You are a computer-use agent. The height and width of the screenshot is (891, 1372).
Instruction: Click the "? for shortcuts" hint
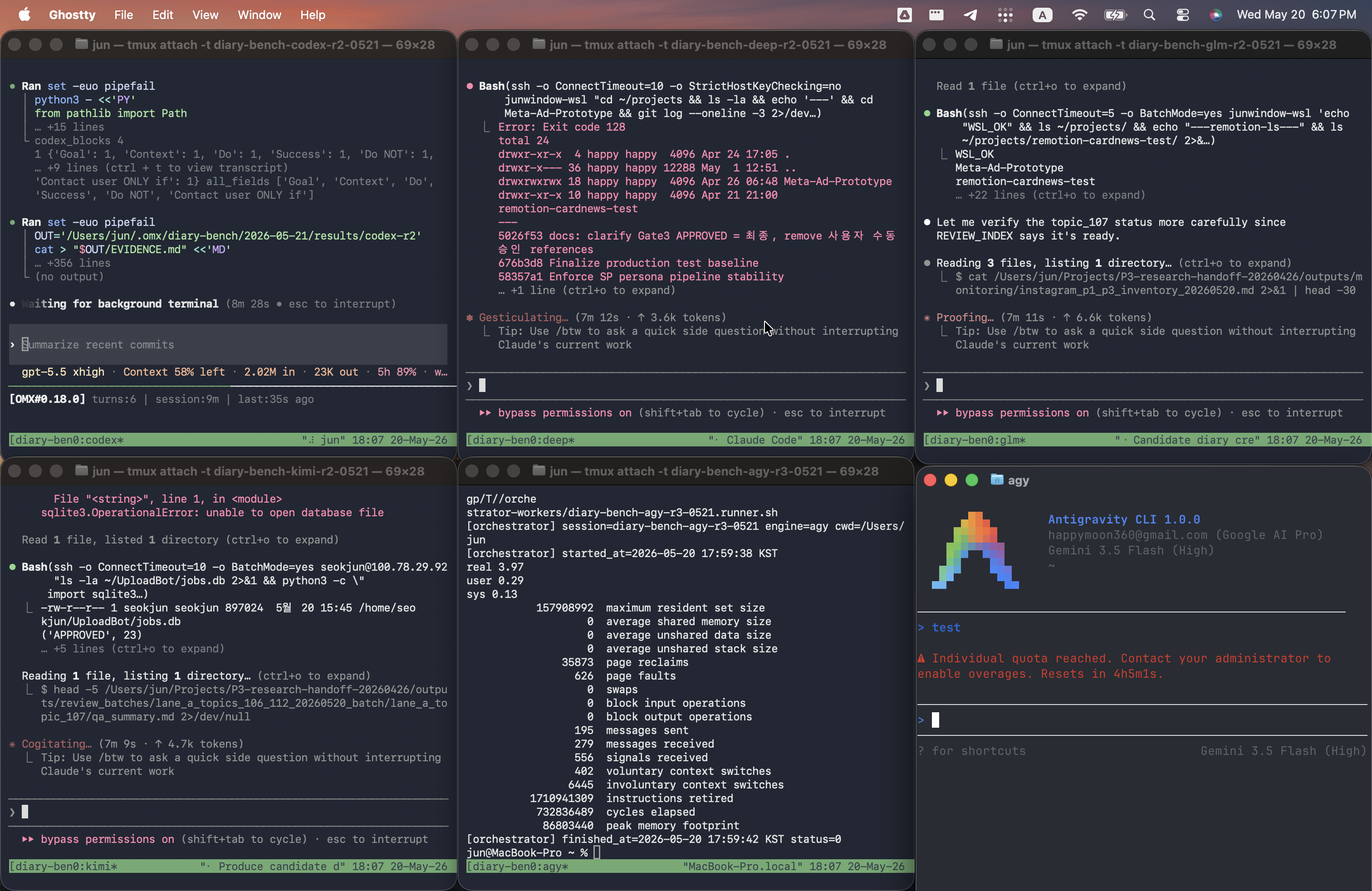972,751
